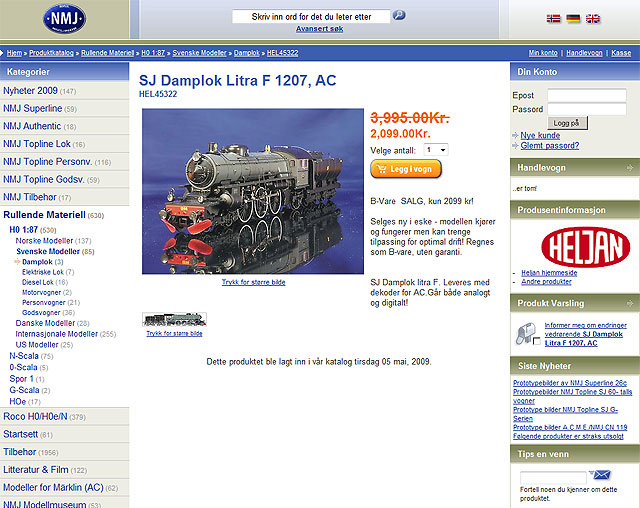The height and width of the screenshot is (508, 640).
Task: Click Trykk for større bilde under small thumbnail
Action: (x=174, y=333)
